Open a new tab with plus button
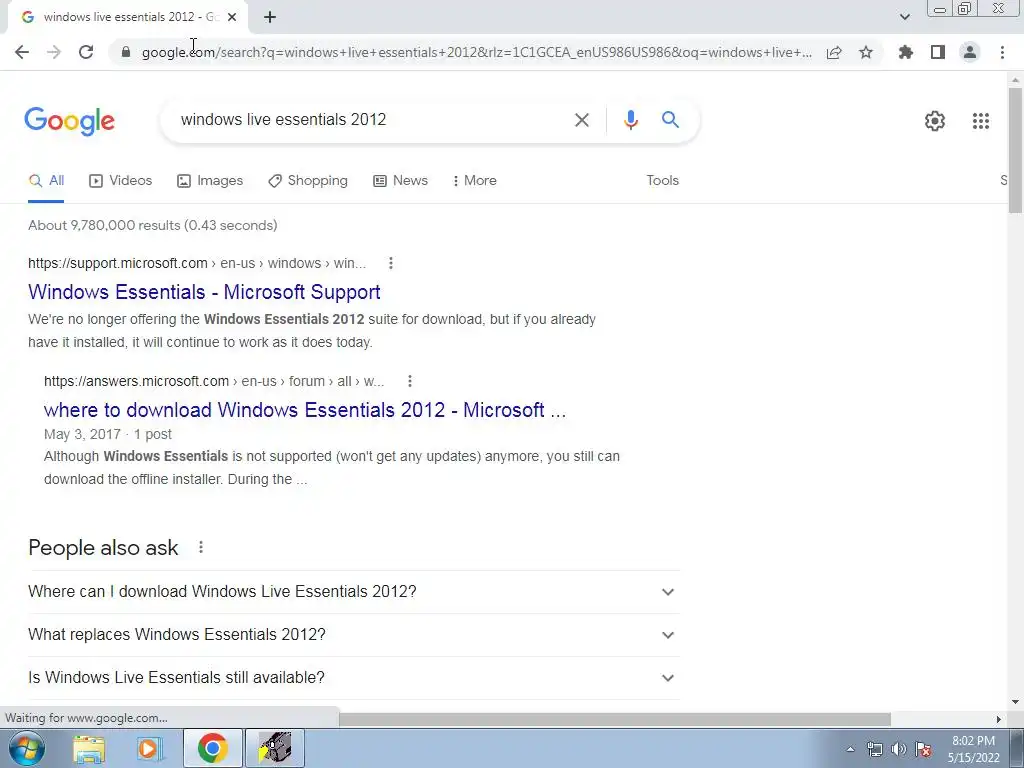This screenshot has height=768, width=1024. tap(270, 17)
